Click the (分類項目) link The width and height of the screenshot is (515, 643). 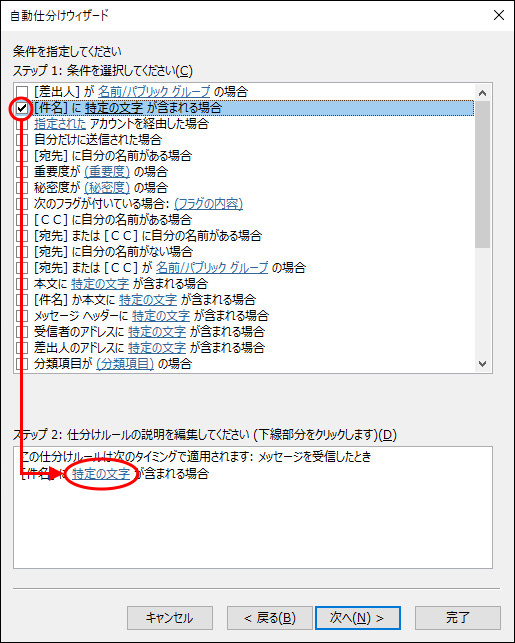click(125, 363)
